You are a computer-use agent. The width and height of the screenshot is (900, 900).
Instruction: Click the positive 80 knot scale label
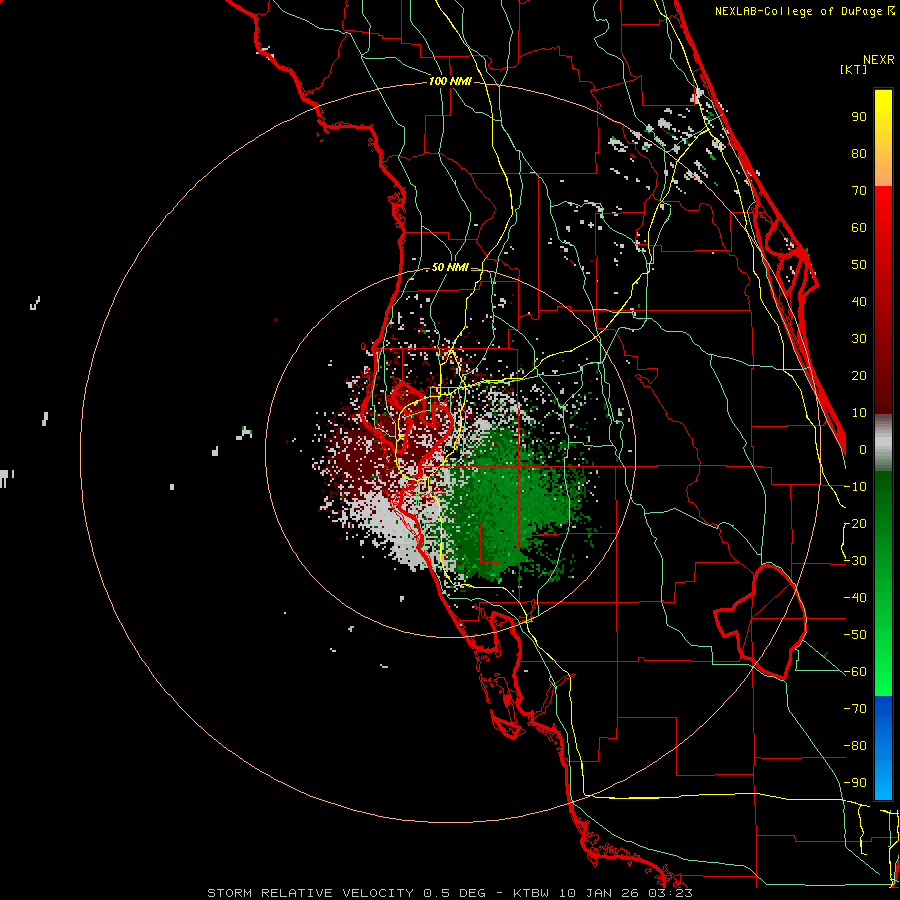tap(859, 154)
